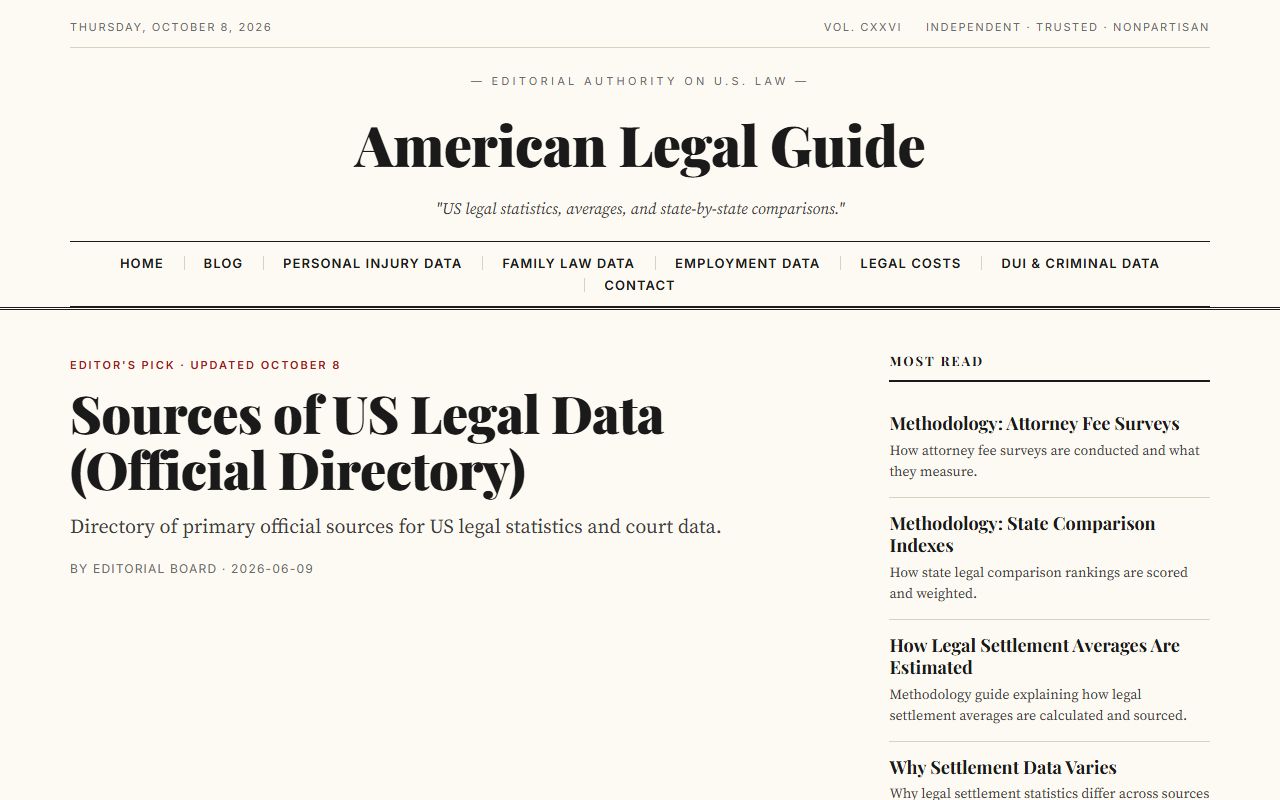The image size is (1280, 800).
Task: Click the italic US legal statistics motto
Action: pos(640,209)
